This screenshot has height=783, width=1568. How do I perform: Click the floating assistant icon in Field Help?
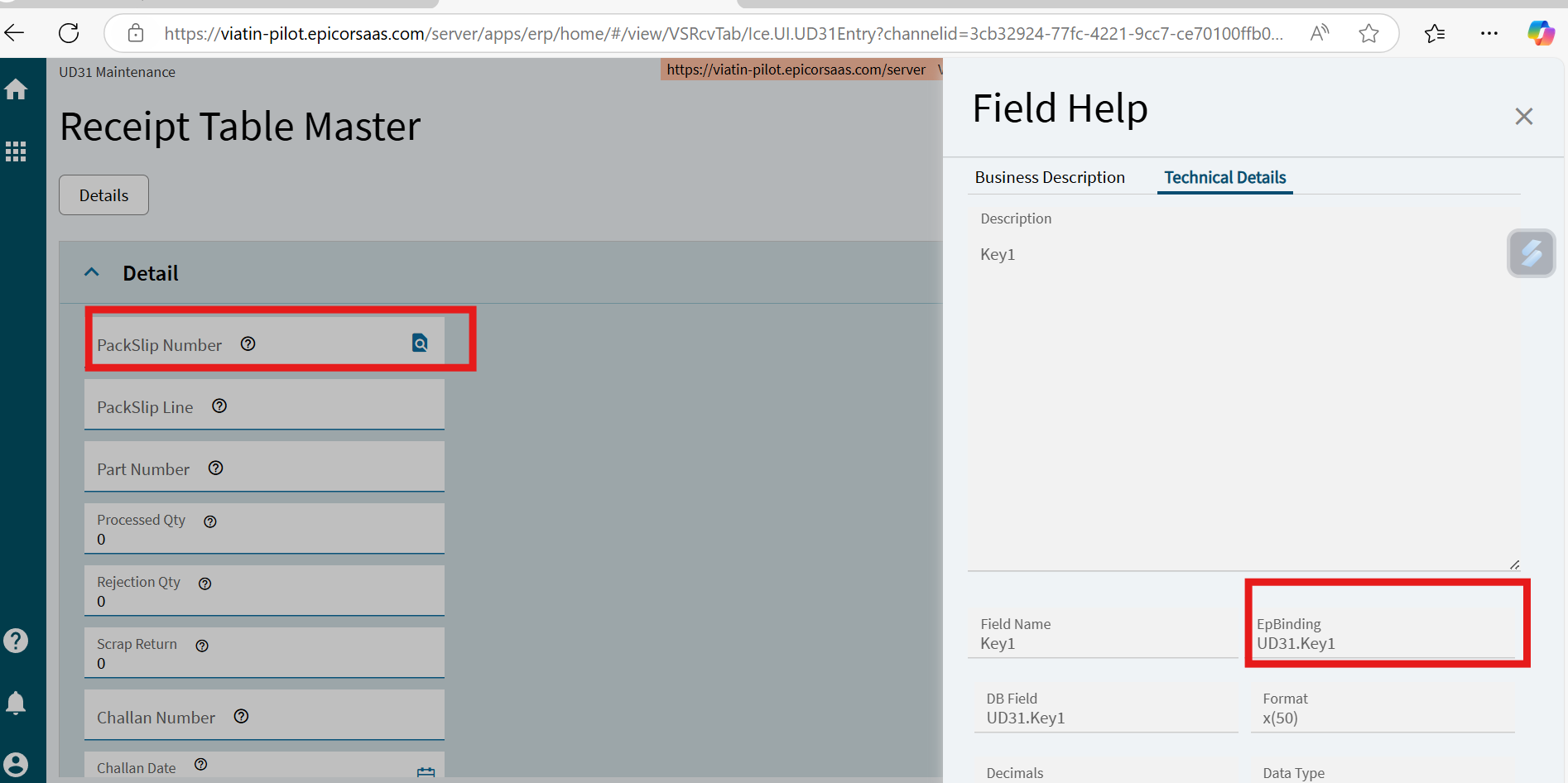1532,253
